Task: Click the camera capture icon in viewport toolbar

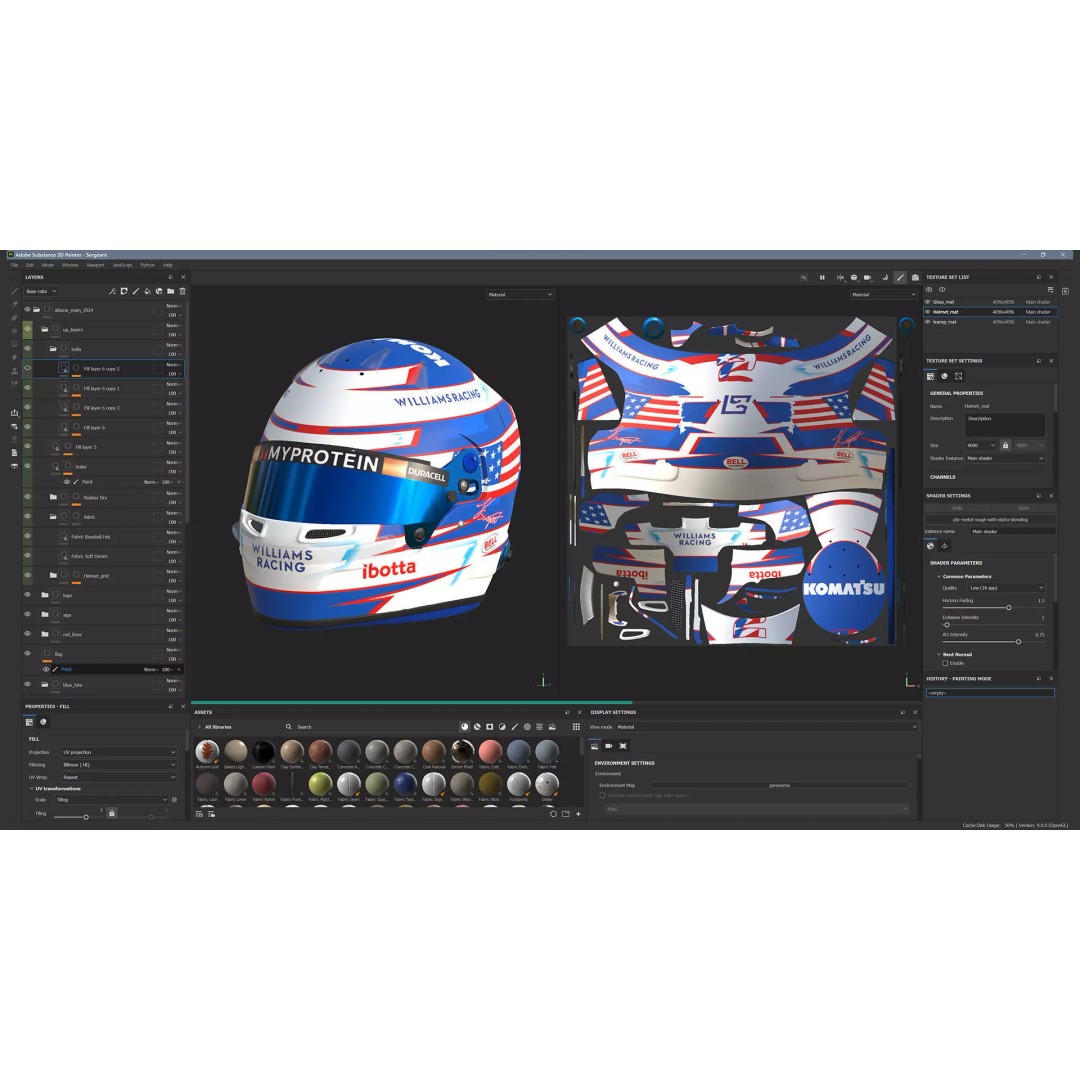Action: 915,278
